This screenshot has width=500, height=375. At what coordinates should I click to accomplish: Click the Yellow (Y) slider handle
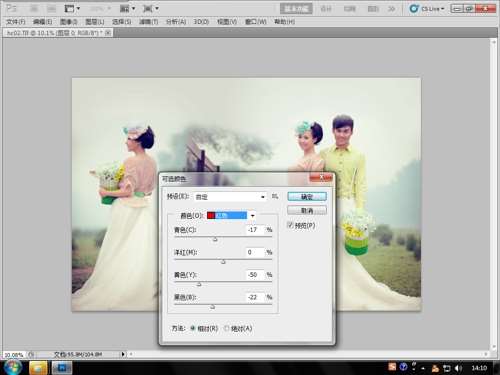tap(199, 284)
